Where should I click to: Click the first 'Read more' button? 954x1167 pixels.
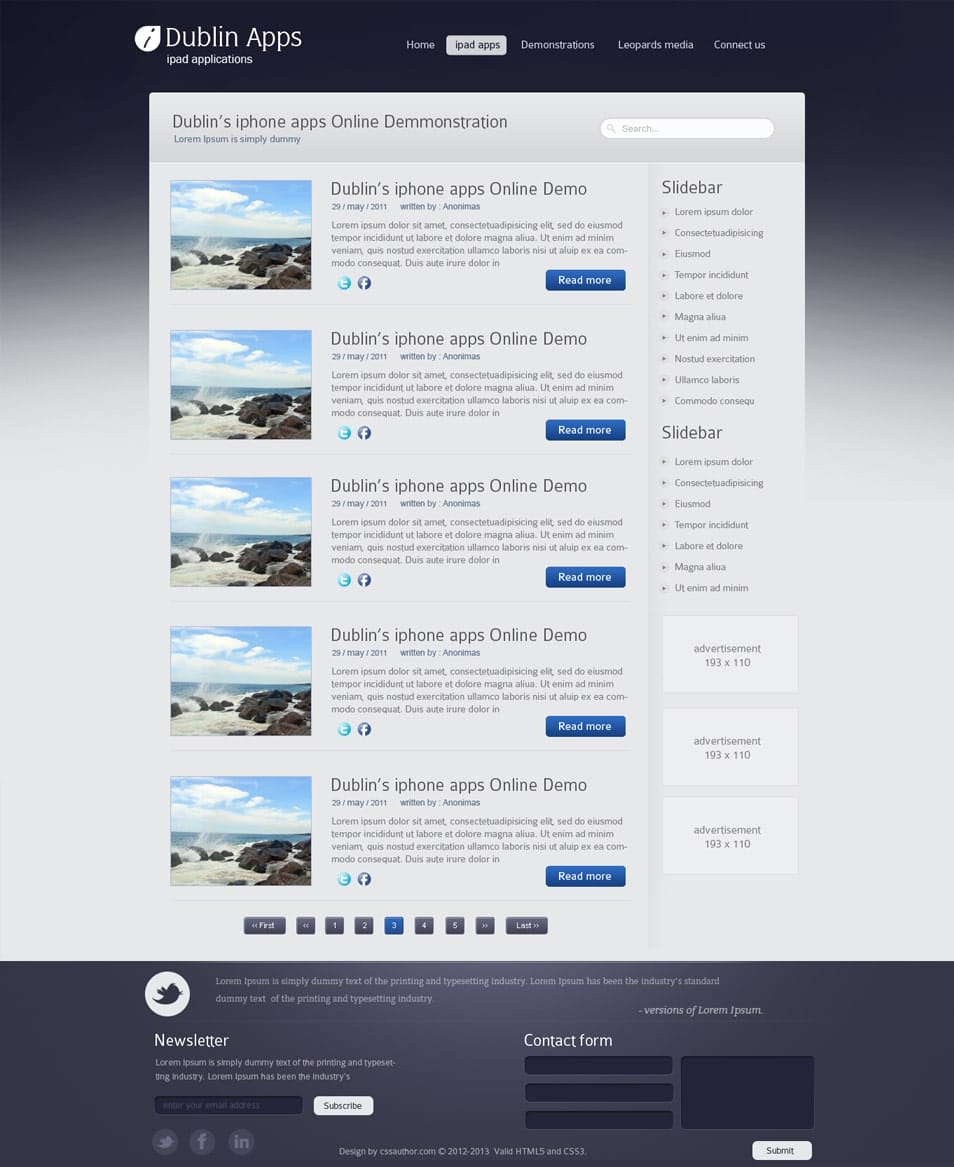pyautogui.click(x=585, y=280)
